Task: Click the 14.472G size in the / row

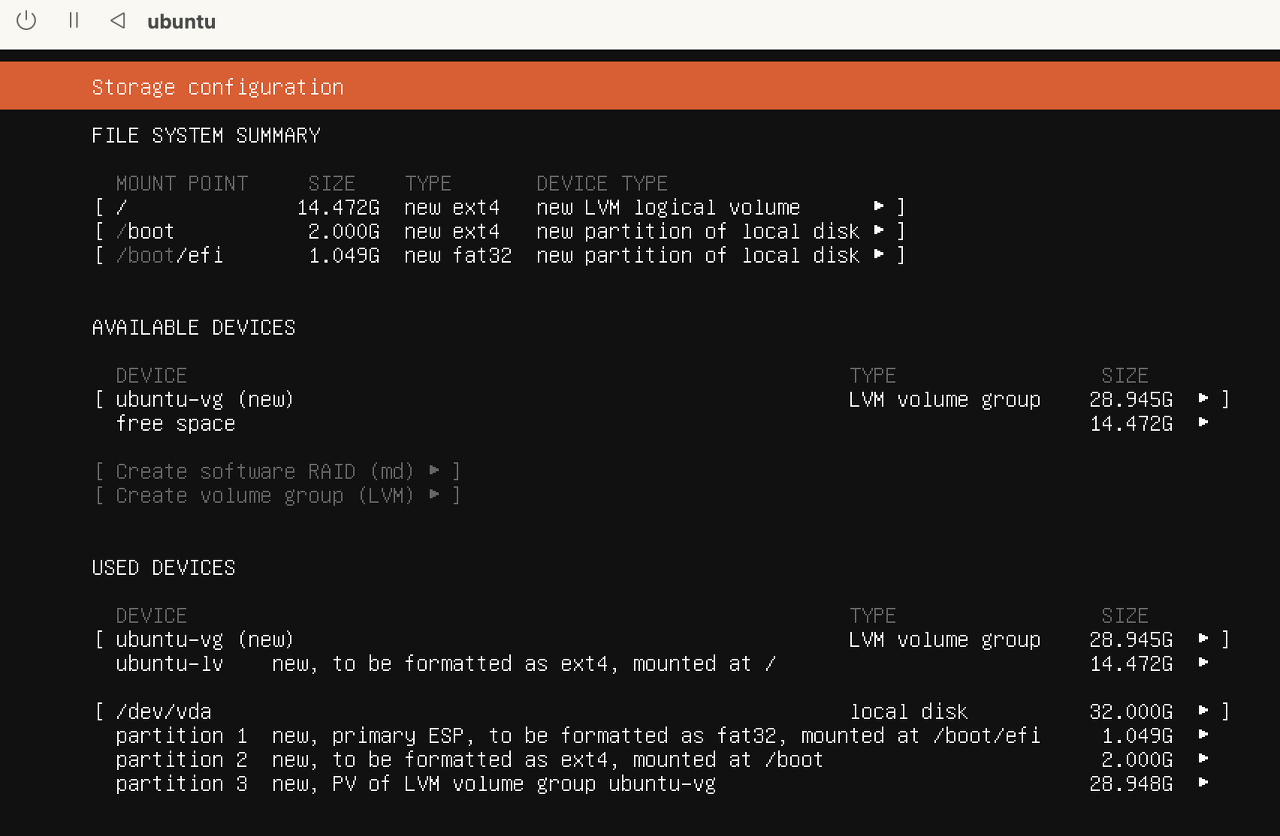Action: (338, 207)
